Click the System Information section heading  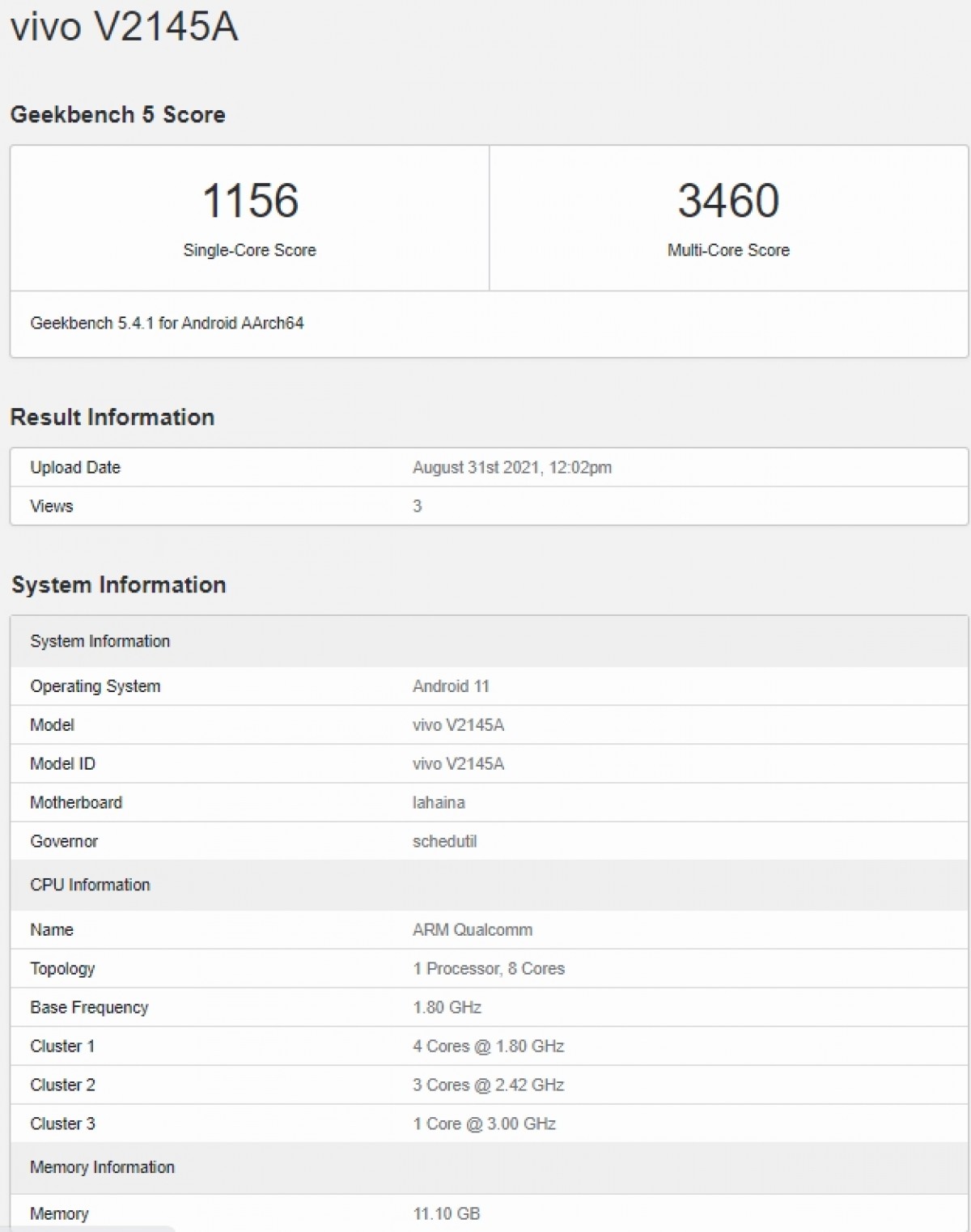119,584
